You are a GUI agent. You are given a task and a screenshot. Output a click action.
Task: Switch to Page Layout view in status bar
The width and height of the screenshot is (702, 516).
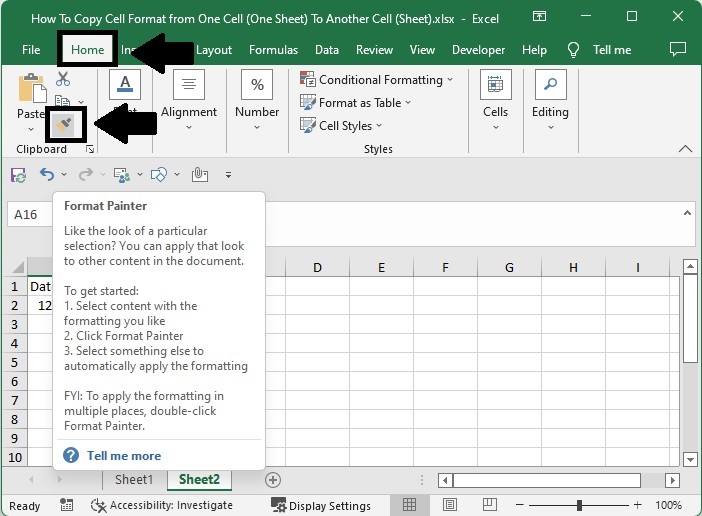tap(449, 505)
